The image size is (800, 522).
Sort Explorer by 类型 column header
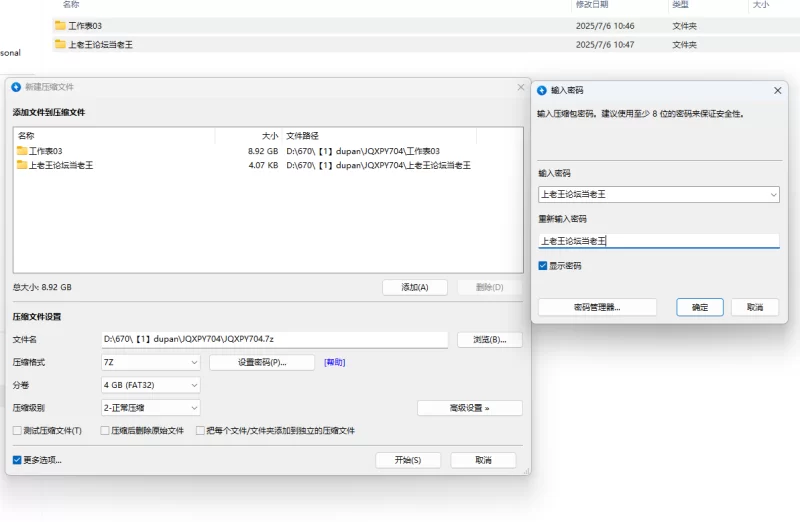680,5
